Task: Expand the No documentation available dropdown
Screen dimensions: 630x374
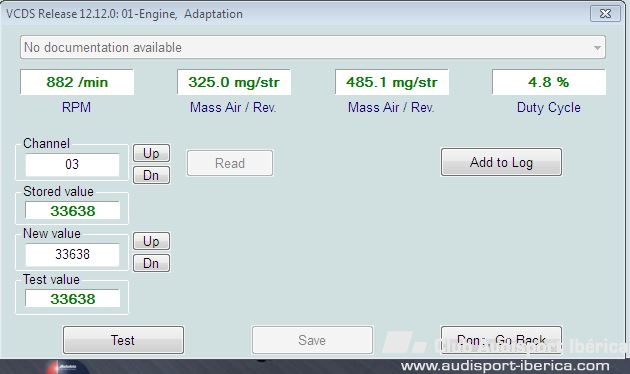Action: pyautogui.click(x=313, y=47)
